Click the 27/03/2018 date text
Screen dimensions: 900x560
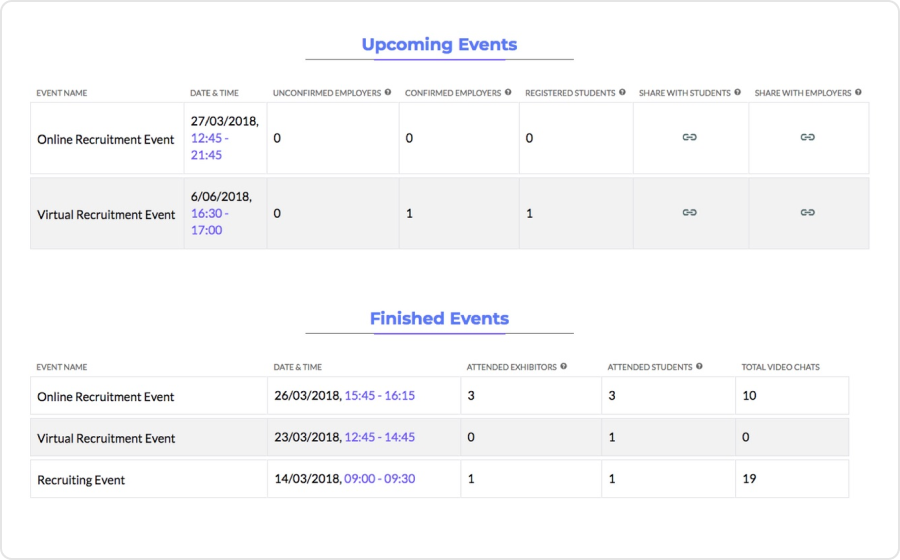click(x=225, y=121)
